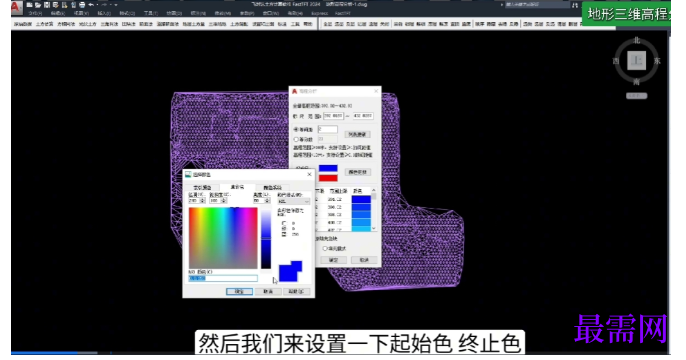Open the FastTFT menu
Image resolution: width=686 pixels, height=360 pixels.
(x=343, y=13)
